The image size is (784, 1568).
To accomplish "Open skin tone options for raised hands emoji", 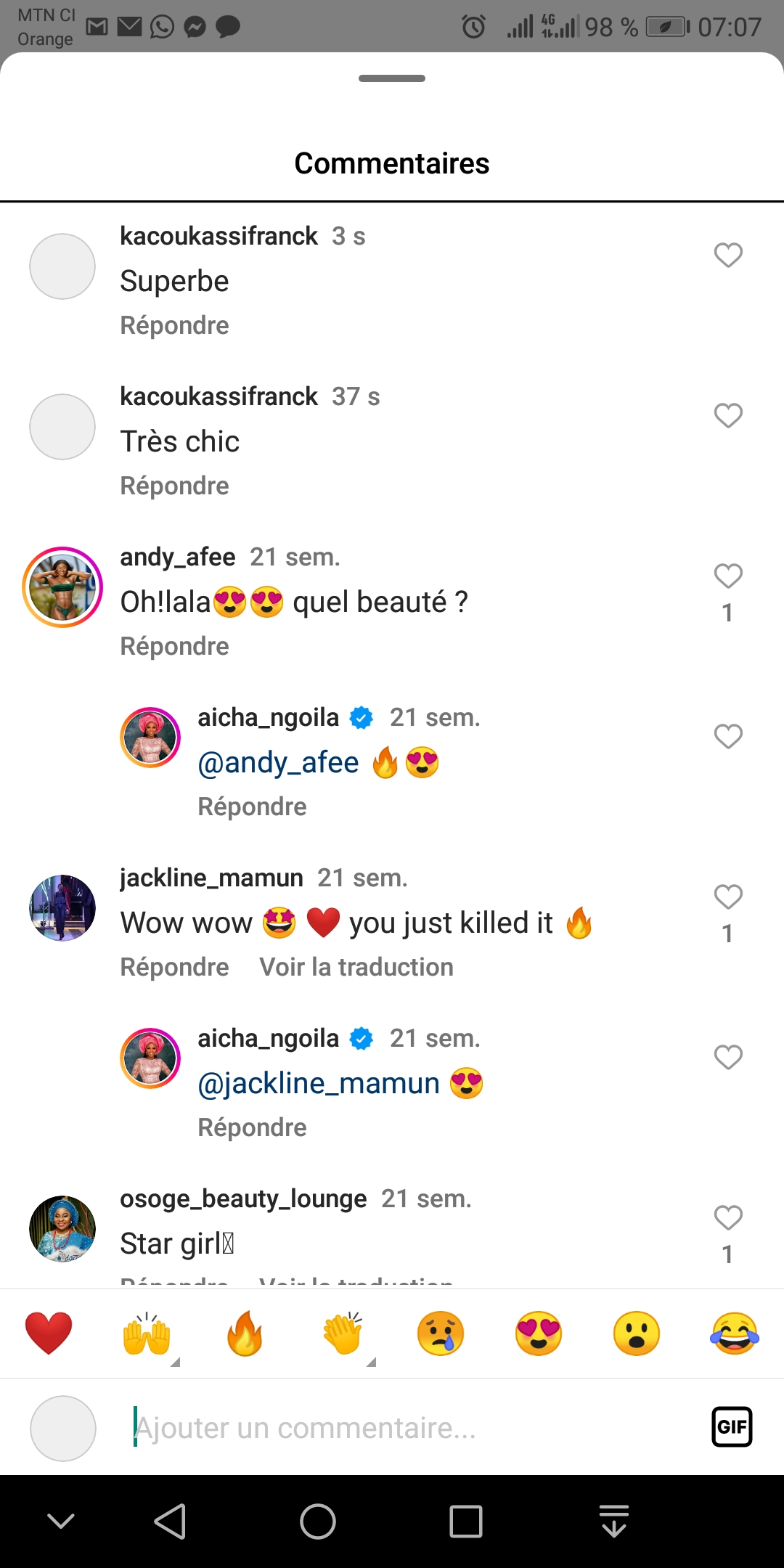I will tap(174, 1363).
